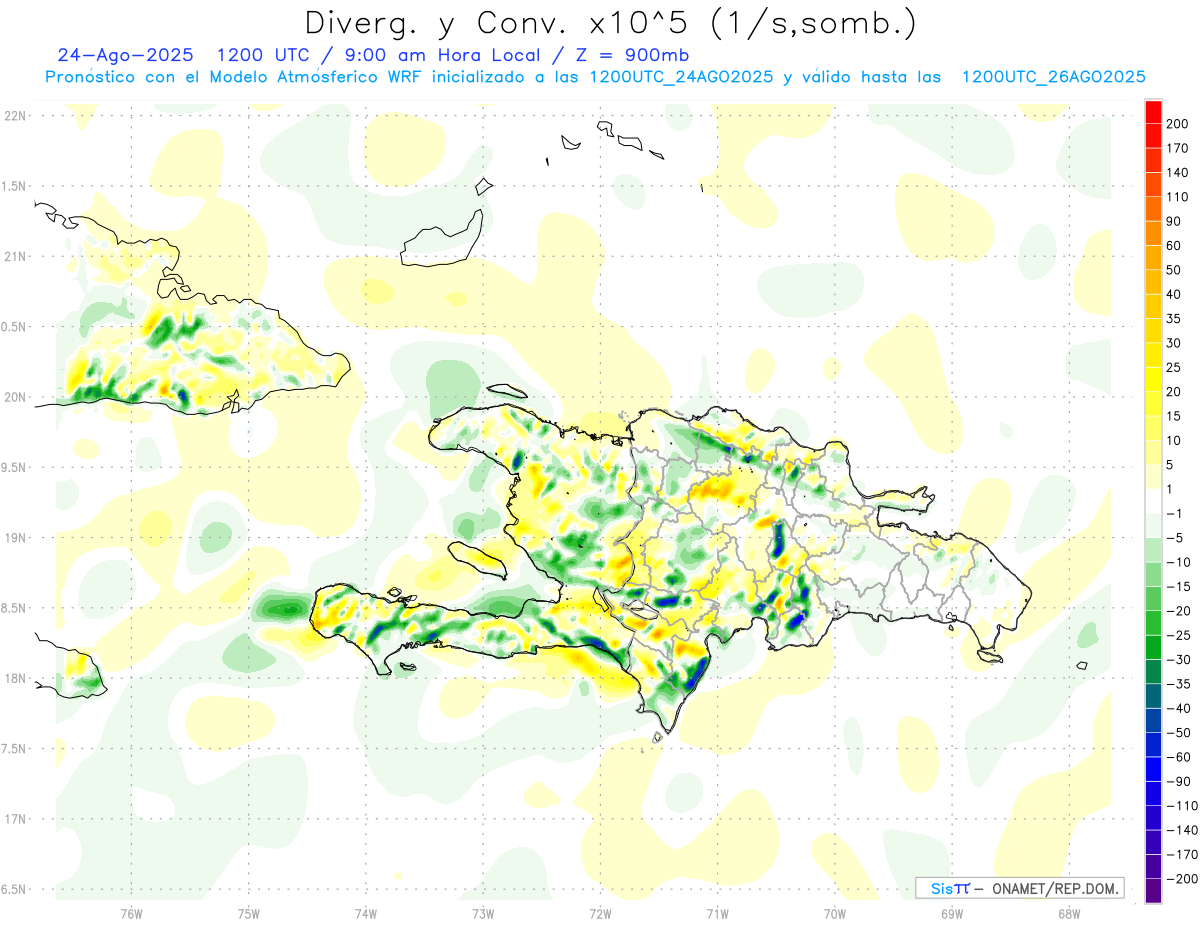Image resolution: width=1200 pixels, height=927 pixels.
Task: Click the colorbar value '-170' label
Action: pos(1180,855)
